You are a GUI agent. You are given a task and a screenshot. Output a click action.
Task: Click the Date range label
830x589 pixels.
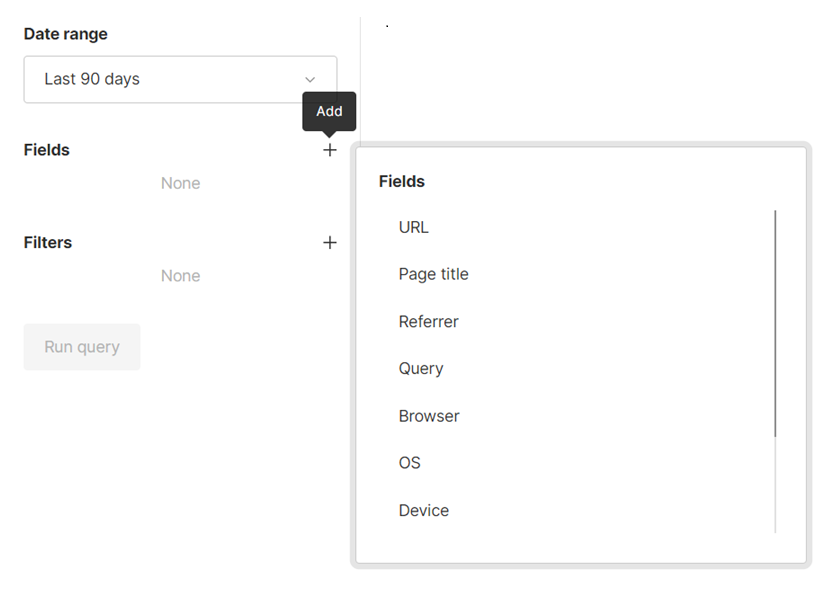click(66, 34)
